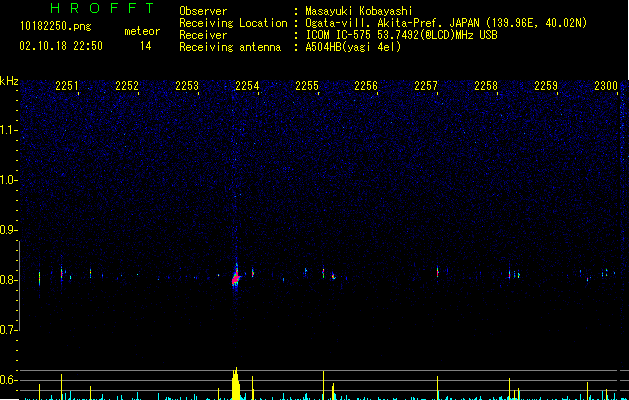This screenshot has width=629, height=400.
Task: Click the A504HB(yagi 4el) antenna text
Action: (x=353, y=47)
